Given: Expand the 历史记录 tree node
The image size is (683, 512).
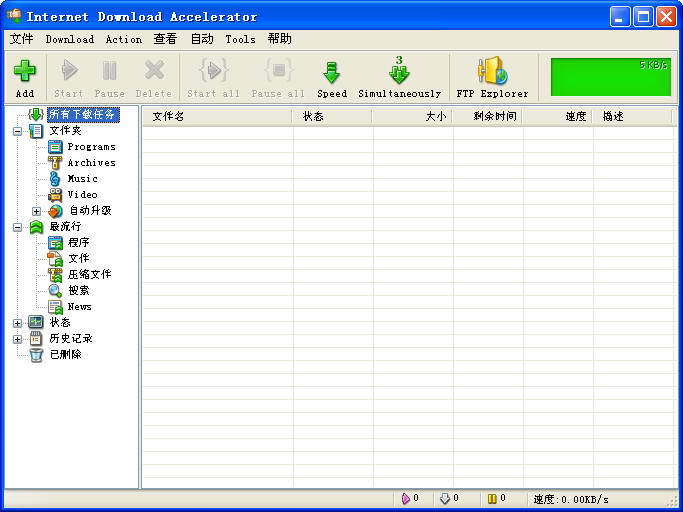Looking at the screenshot, I should (x=17, y=339).
